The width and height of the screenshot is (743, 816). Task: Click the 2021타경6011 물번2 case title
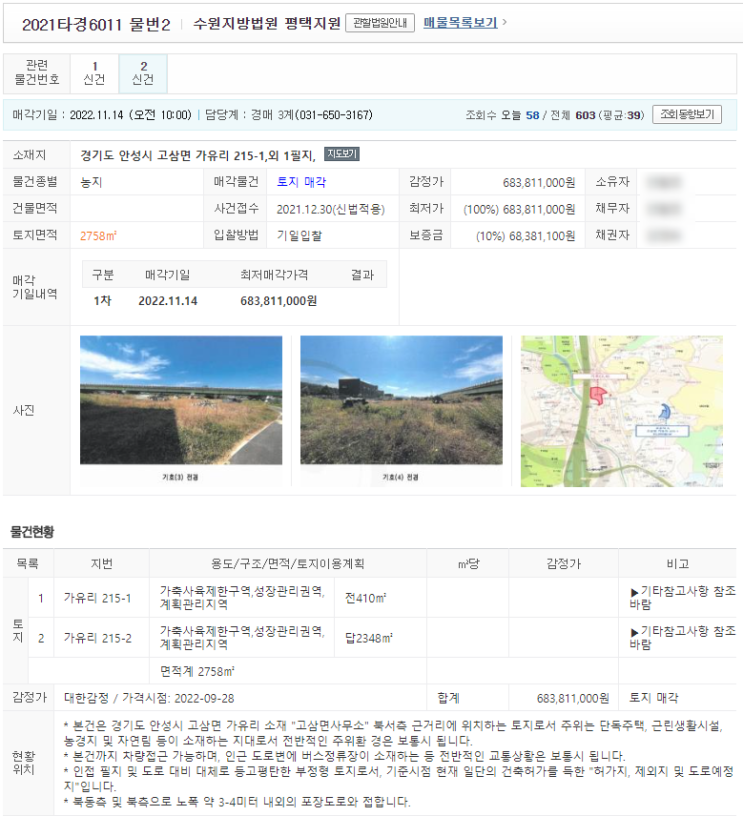pos(96,24)
